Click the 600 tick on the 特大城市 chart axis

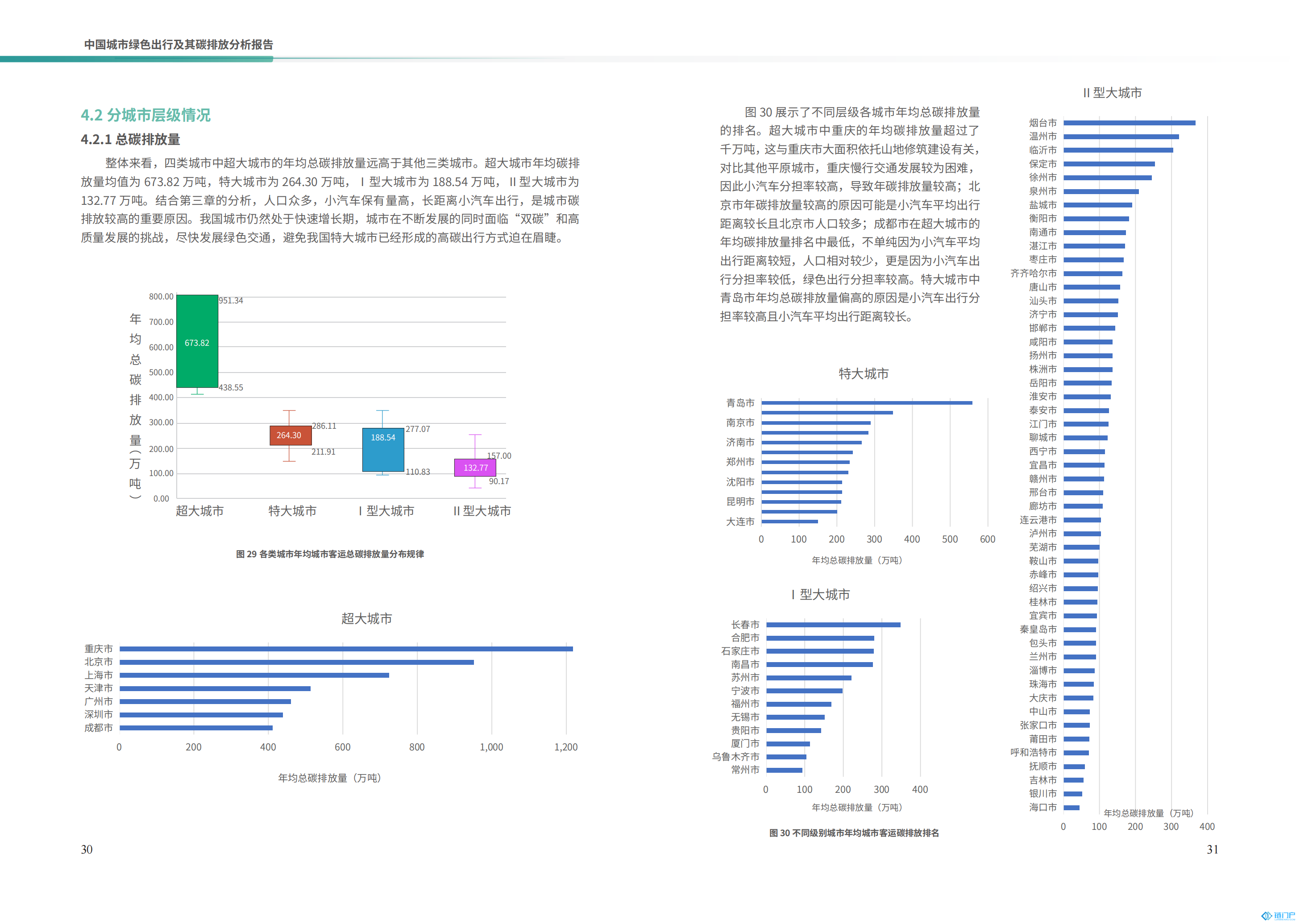(988, 539)
